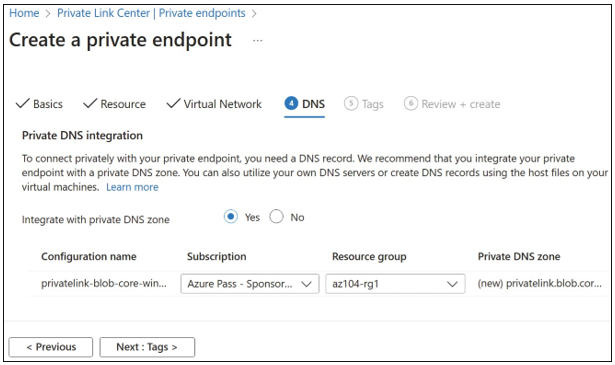Viewport: 615px width, 365px height.
Task: Open the ellipsis menu beside the page title
Action: pos(257,40)
